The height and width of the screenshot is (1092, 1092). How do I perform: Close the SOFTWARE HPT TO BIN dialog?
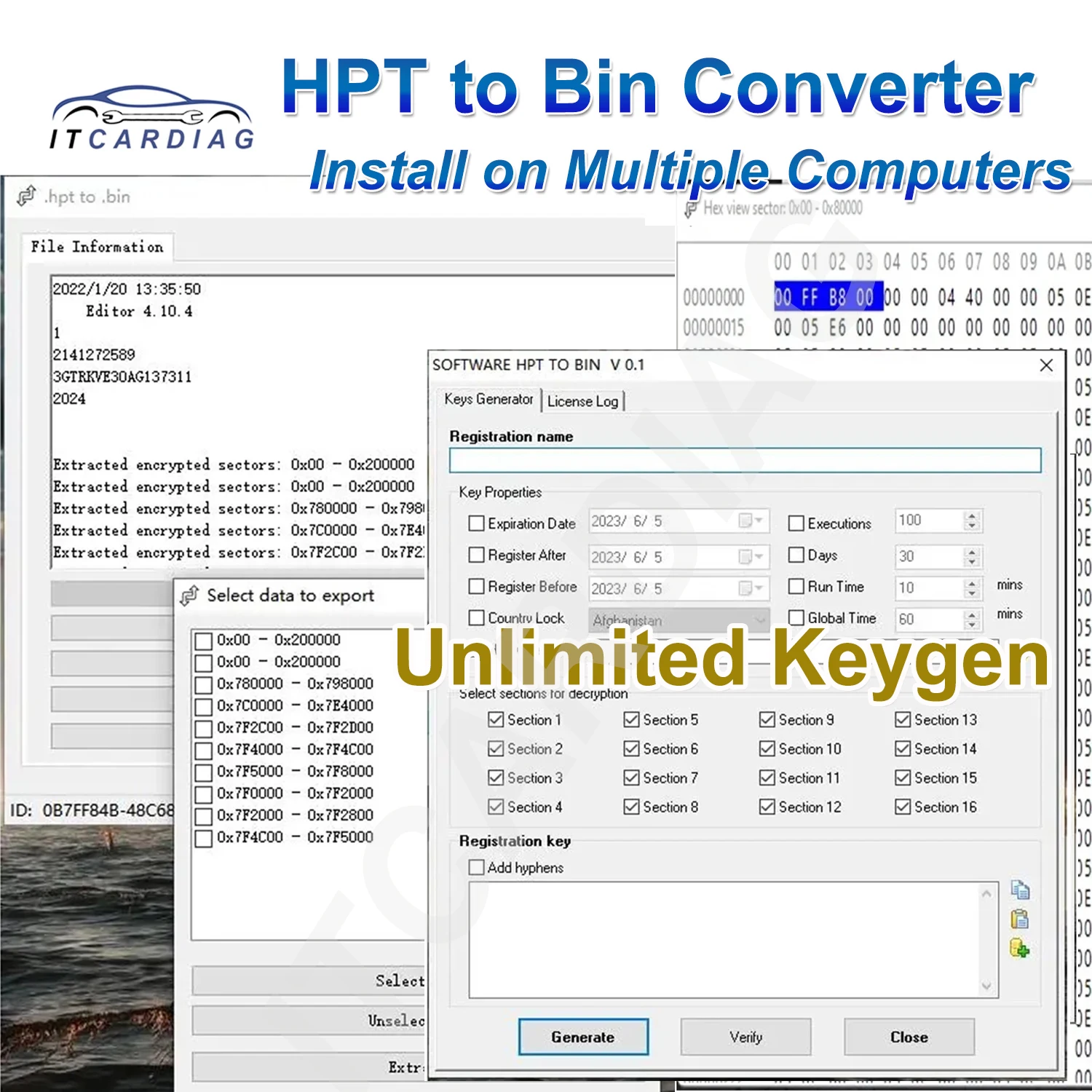1046,365
